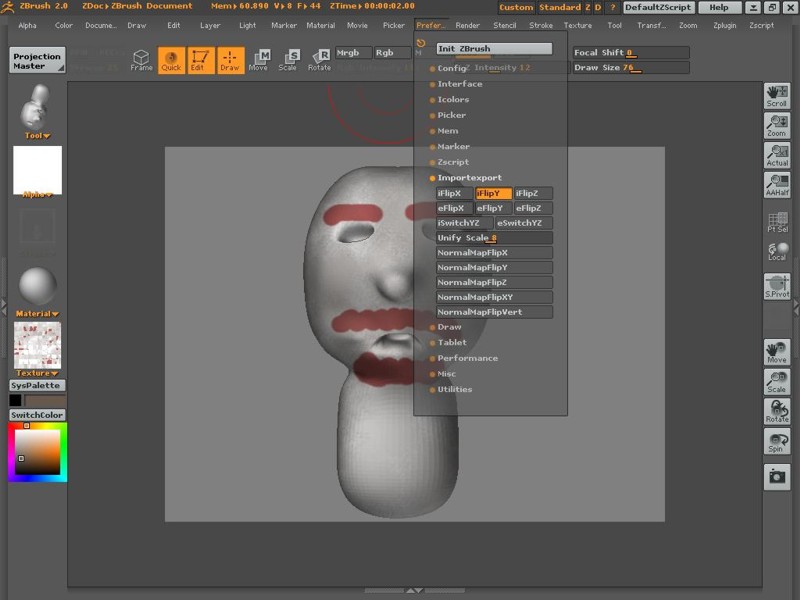Toggle the Quick render mode icon
The width and height of the screenshot is (800, 600).
coord(171,60)
